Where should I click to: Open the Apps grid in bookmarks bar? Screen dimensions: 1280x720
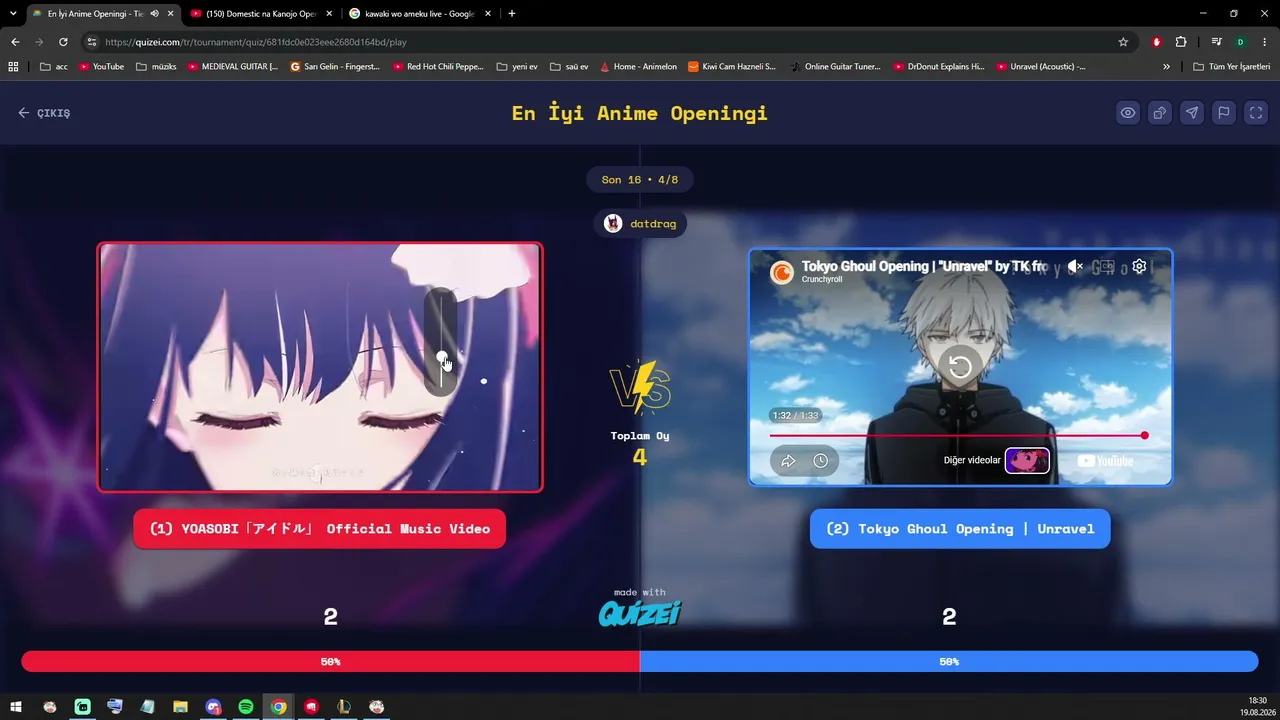(x=13, y=67)
